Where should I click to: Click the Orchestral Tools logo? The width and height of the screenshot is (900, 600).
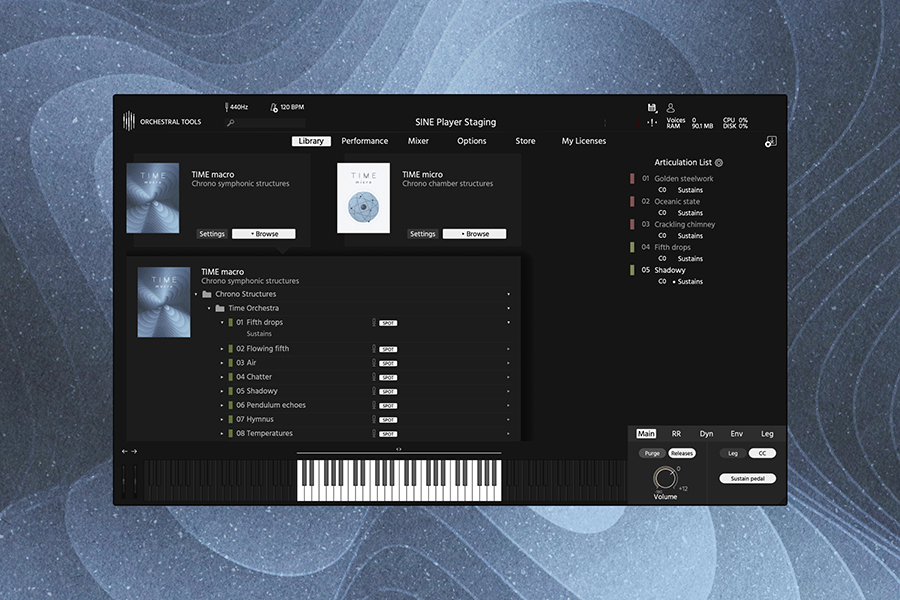(129, 121)
